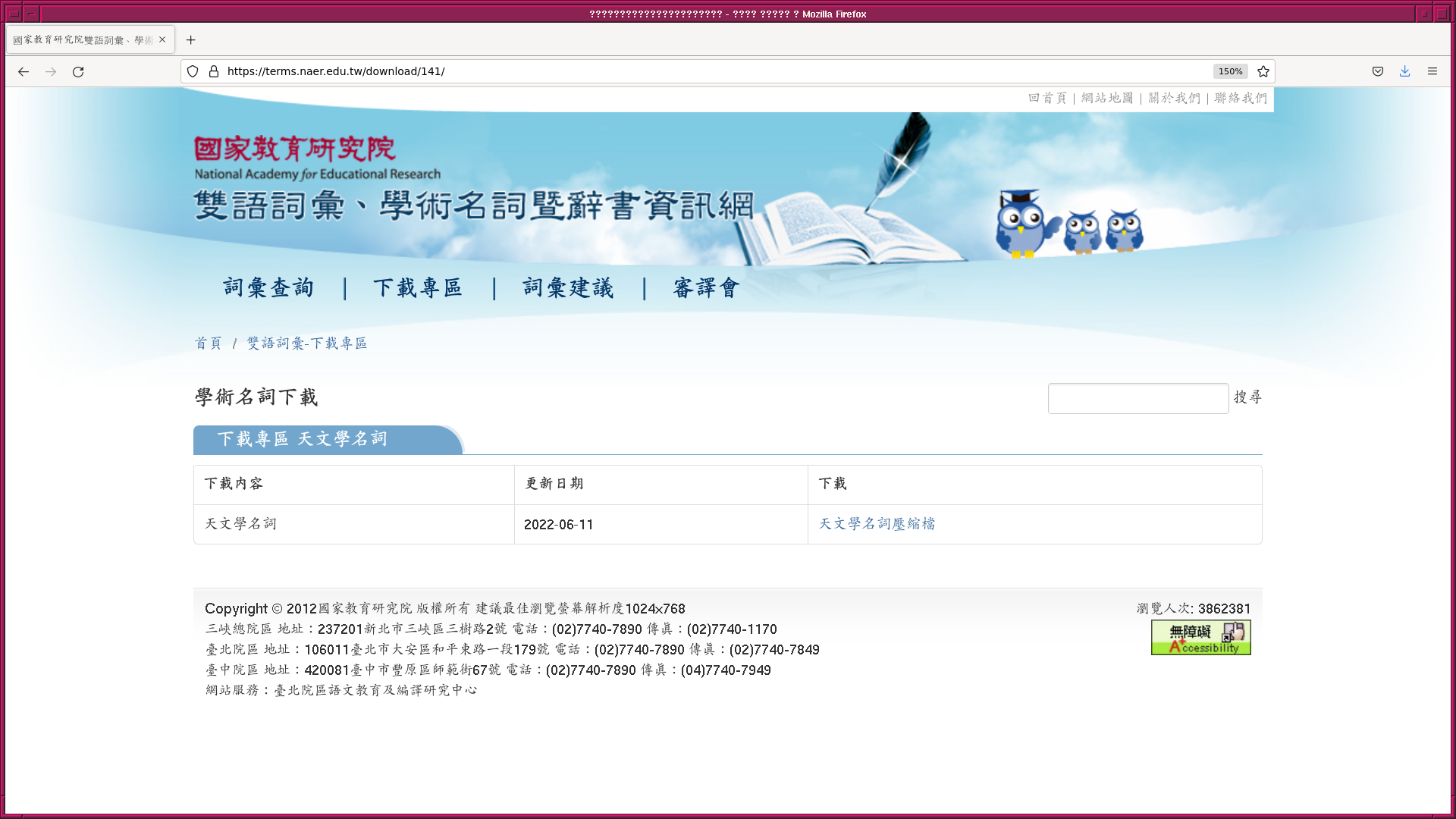
Task: Follow the 網站地圖 top link
Action: click(1107, 98)
